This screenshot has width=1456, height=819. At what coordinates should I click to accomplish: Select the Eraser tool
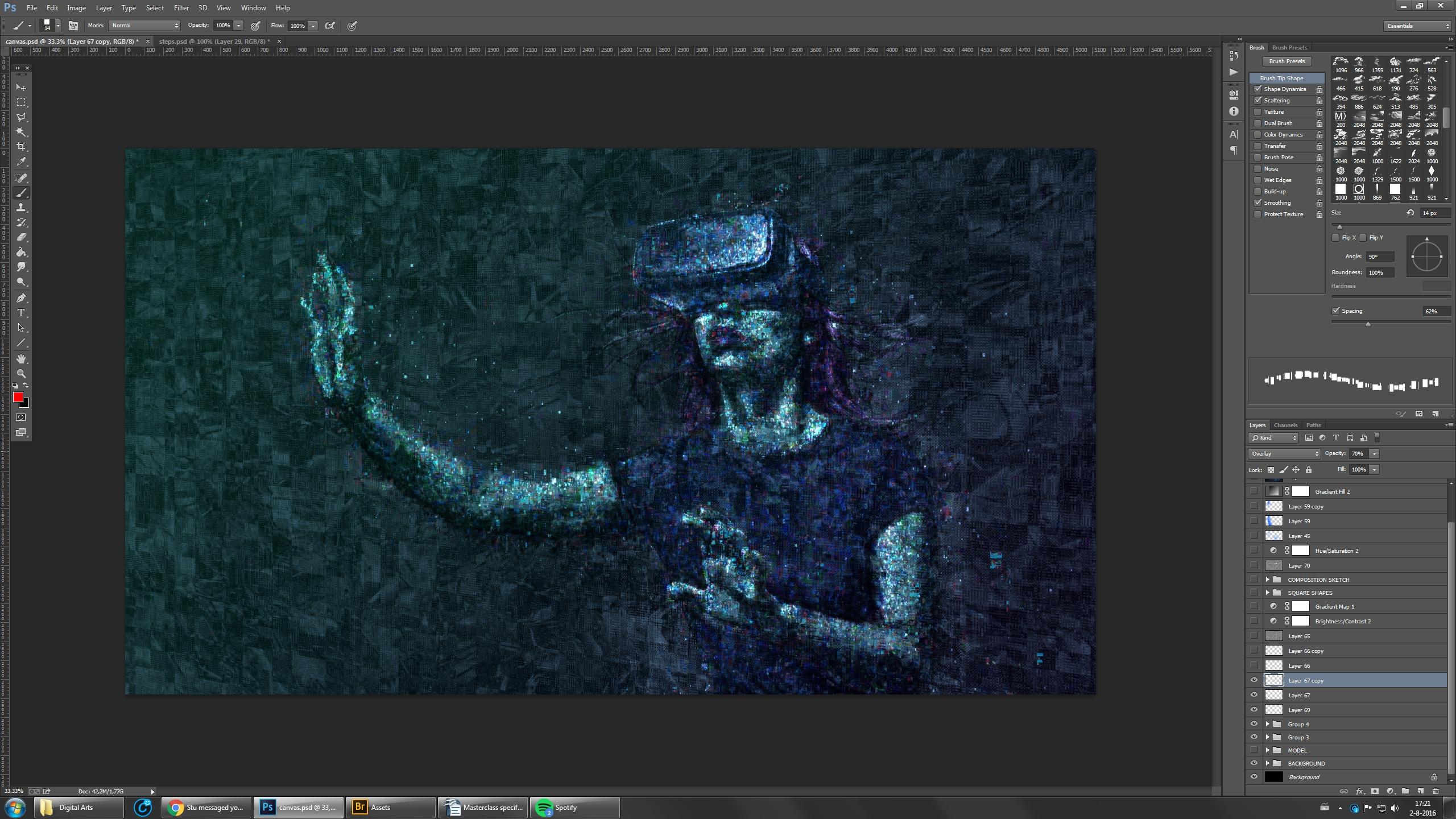pos(21,237)
